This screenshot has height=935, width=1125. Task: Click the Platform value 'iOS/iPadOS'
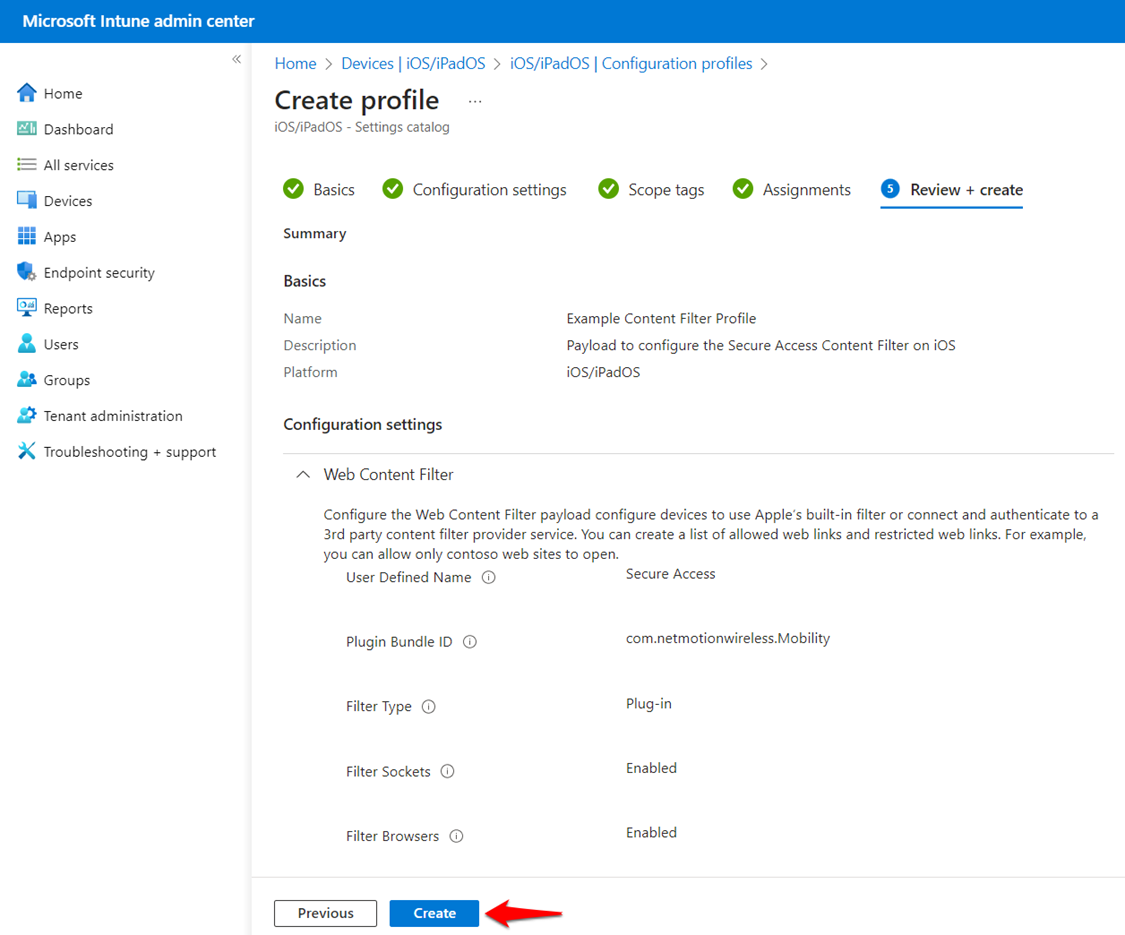[603, 372]
